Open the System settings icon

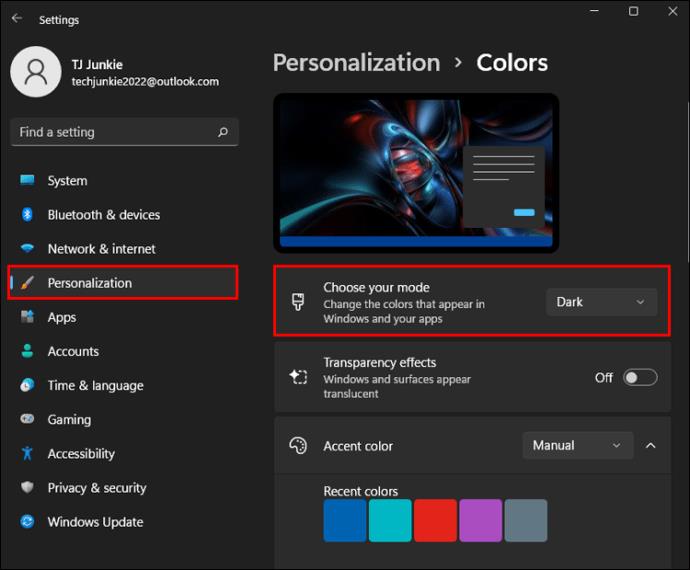tap(27, 180)
